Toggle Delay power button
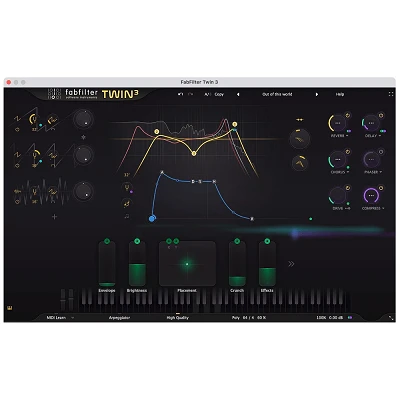The image size is (400, 400). coord(381,115)
